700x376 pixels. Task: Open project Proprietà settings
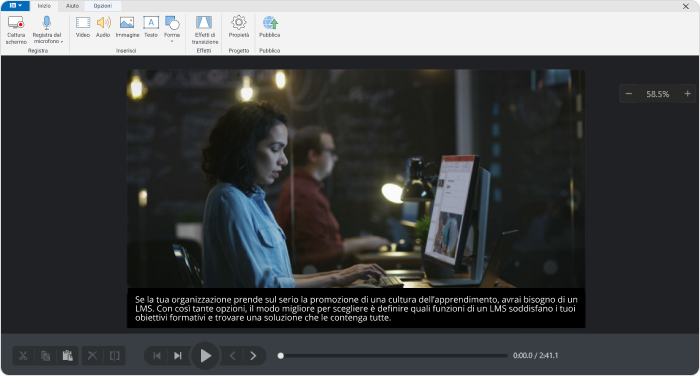click(x=239, y=27)
